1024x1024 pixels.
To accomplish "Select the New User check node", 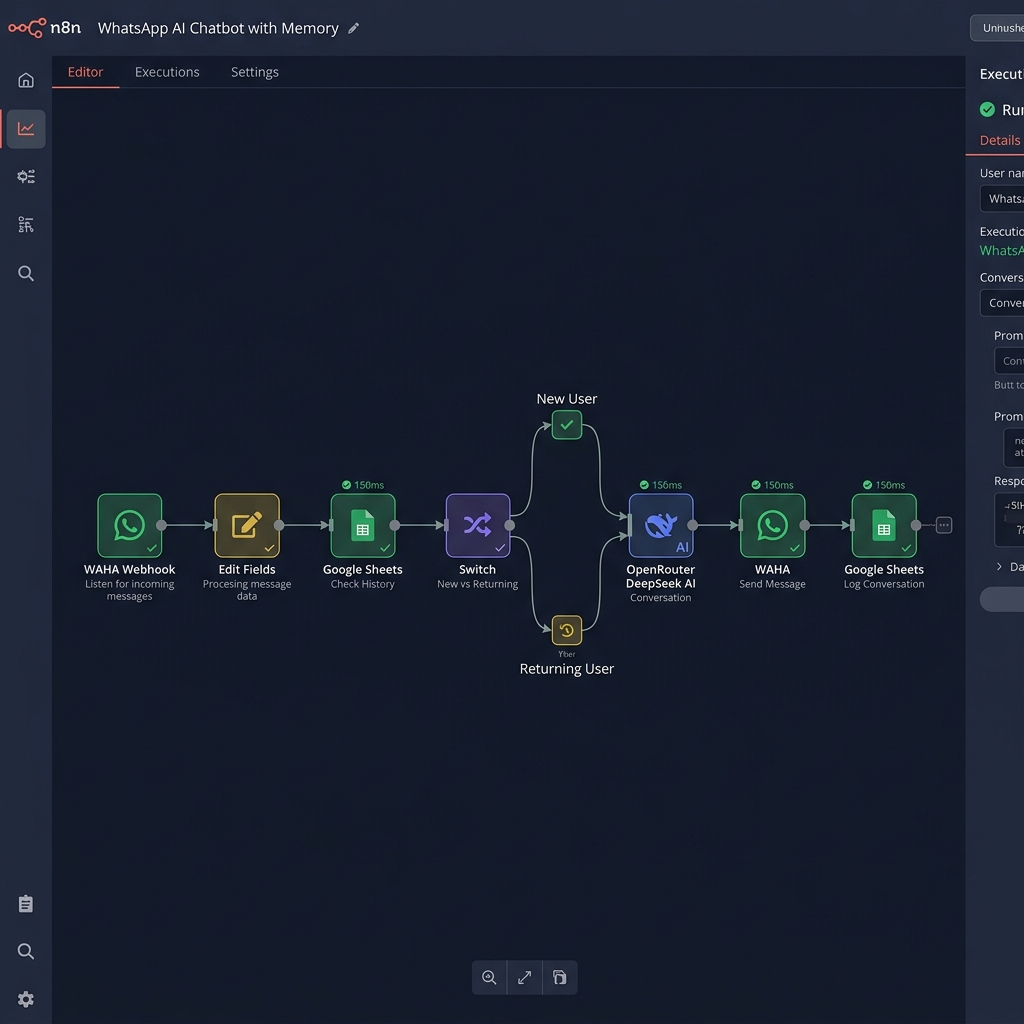I will pos(567,425).
